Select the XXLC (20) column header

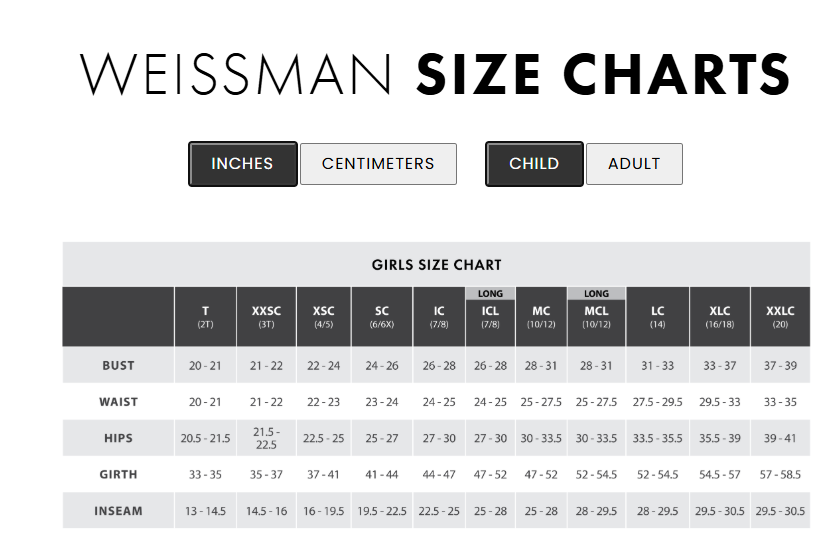tap(780, 317)
